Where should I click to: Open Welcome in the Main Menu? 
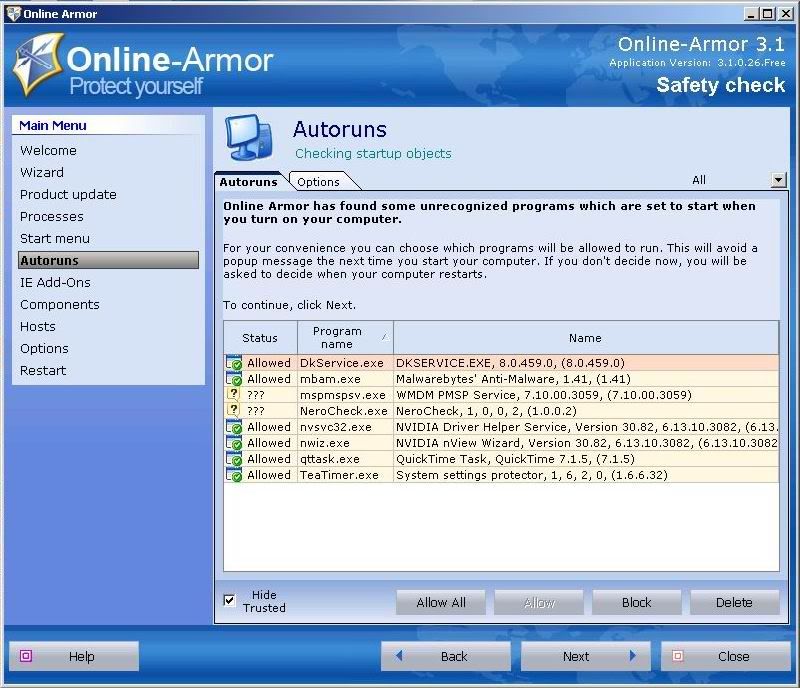click(x=48, y=151)
